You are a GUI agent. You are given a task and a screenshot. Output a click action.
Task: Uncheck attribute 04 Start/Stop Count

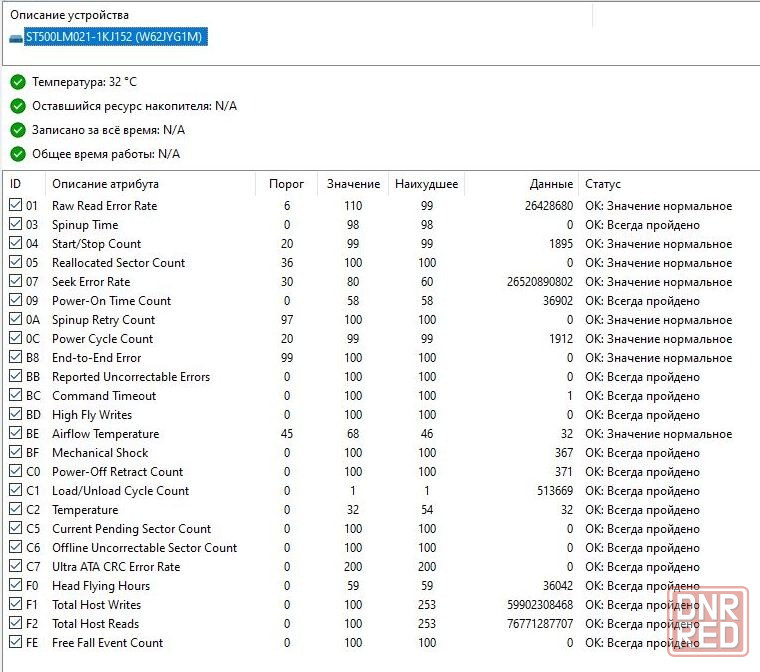[x=16, y=242]
